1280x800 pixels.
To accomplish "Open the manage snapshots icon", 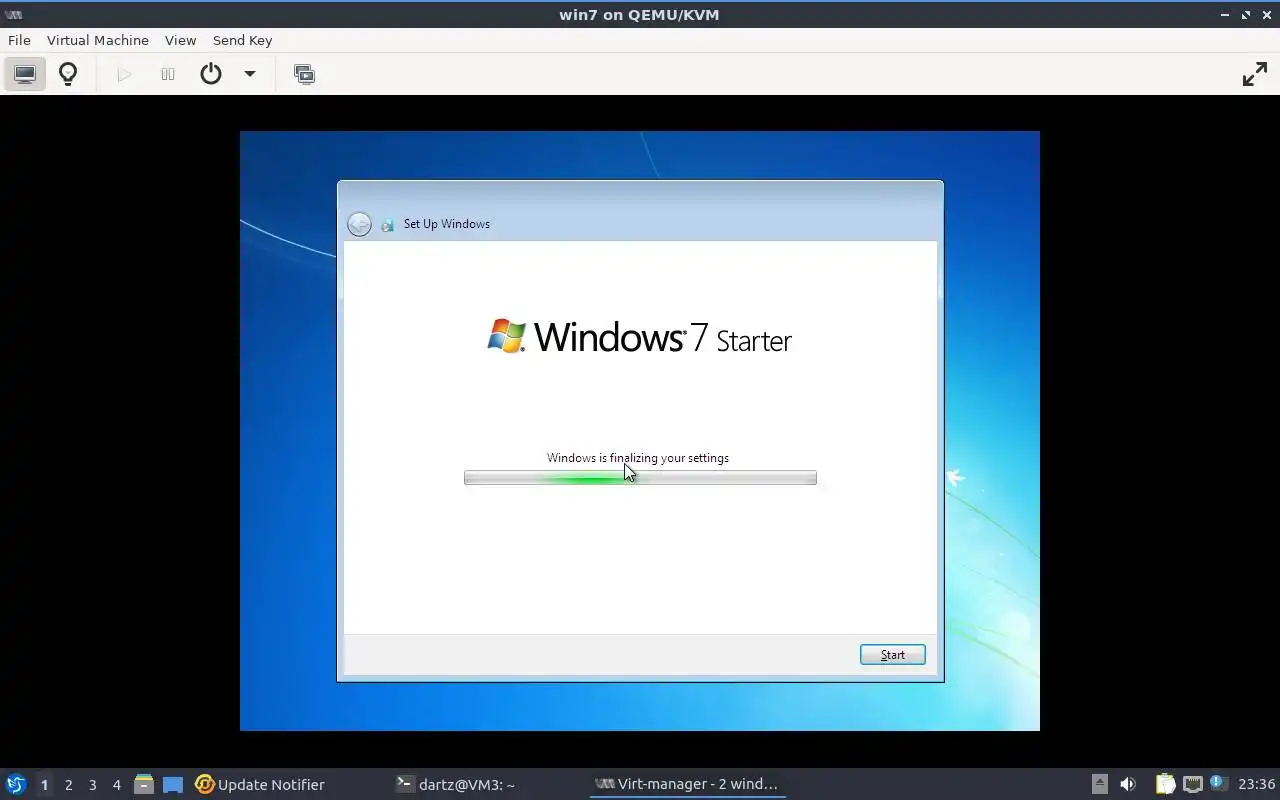I will click(x=304, y=74).
